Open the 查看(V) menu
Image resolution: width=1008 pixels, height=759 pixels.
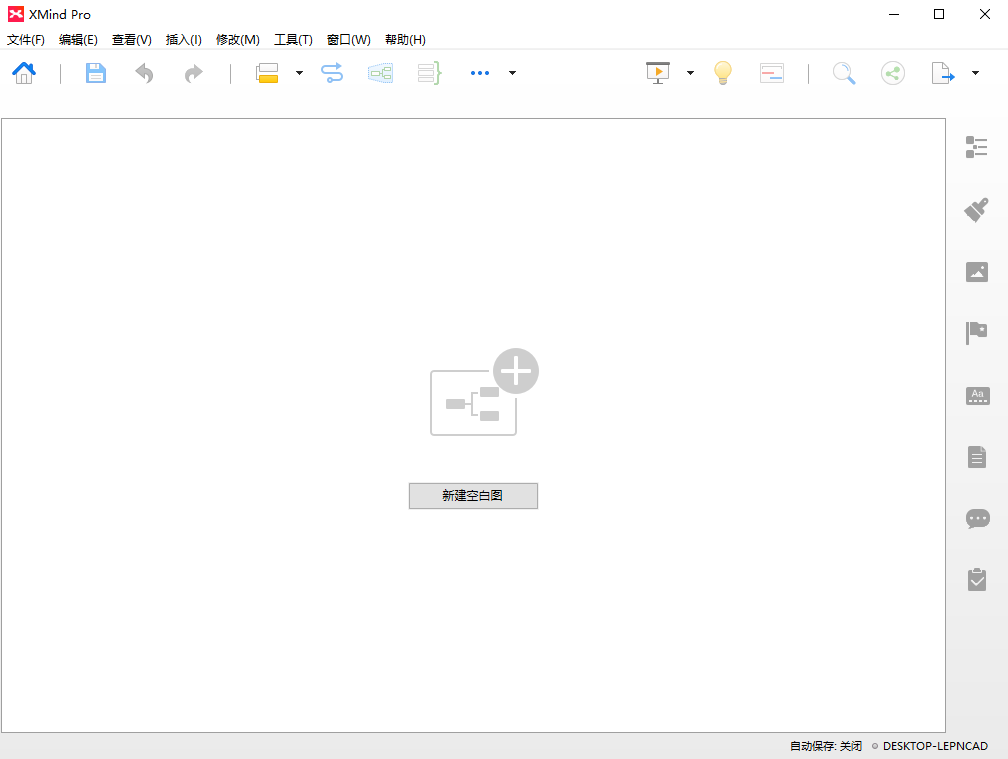pyautogui.click(x=131, y=40)
